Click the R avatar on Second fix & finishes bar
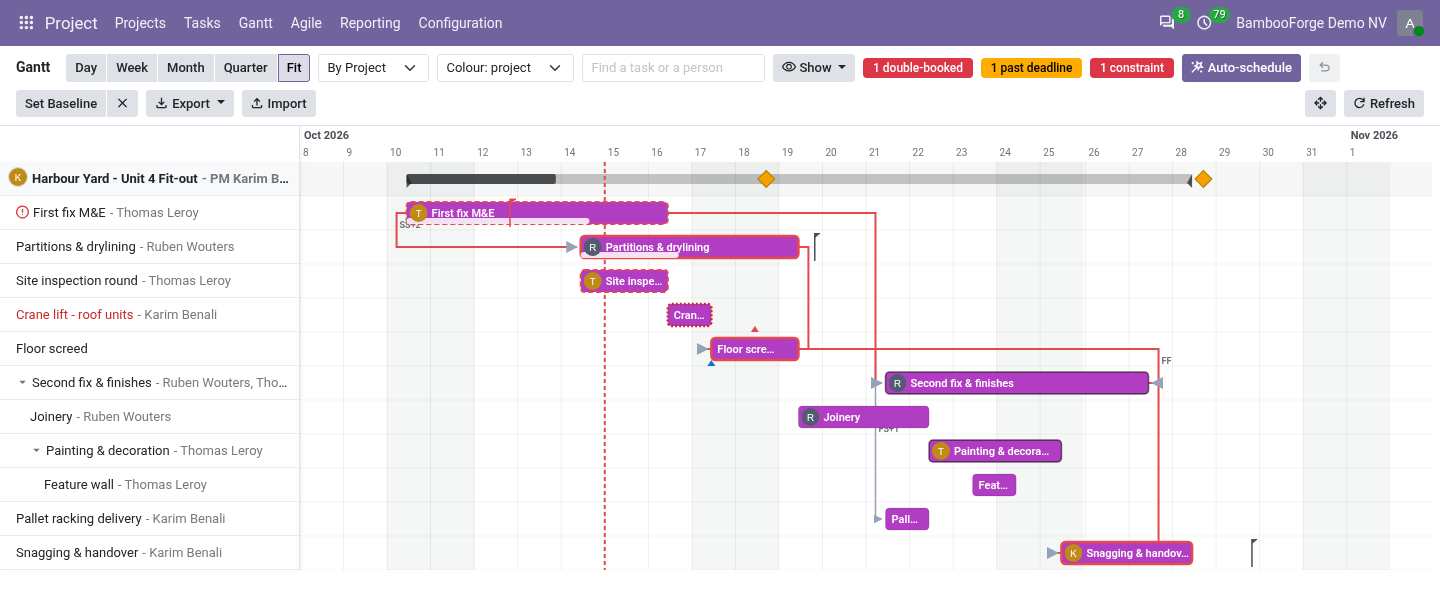The height and width of the screenshot is (594, 1440). 897,383
